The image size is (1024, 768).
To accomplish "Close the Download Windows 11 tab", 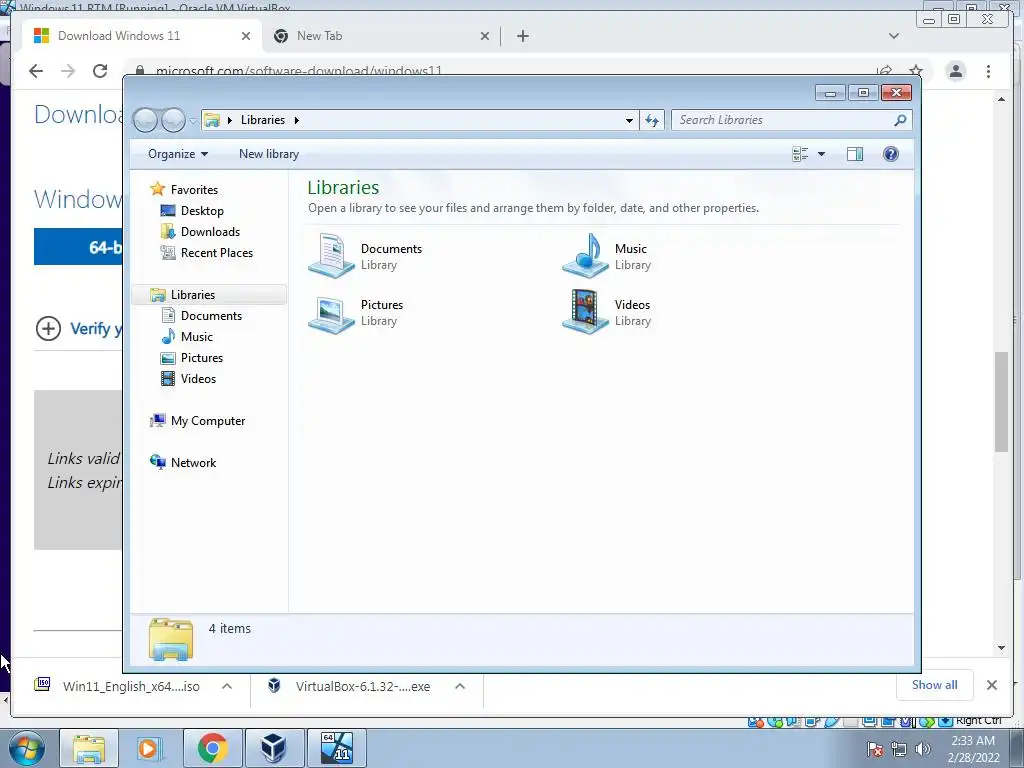I will tap(246, 36).
